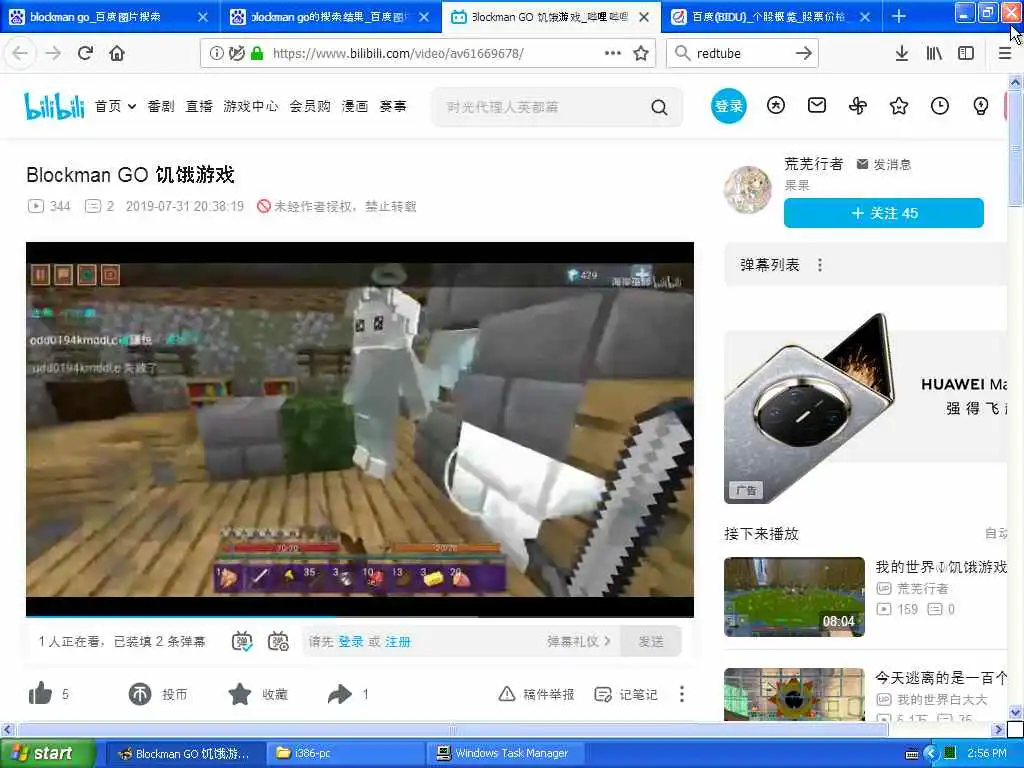The height and width of the screenshot is (768, 1024).
Task: Click the uploader avatar image
Action: pos(748,189)
